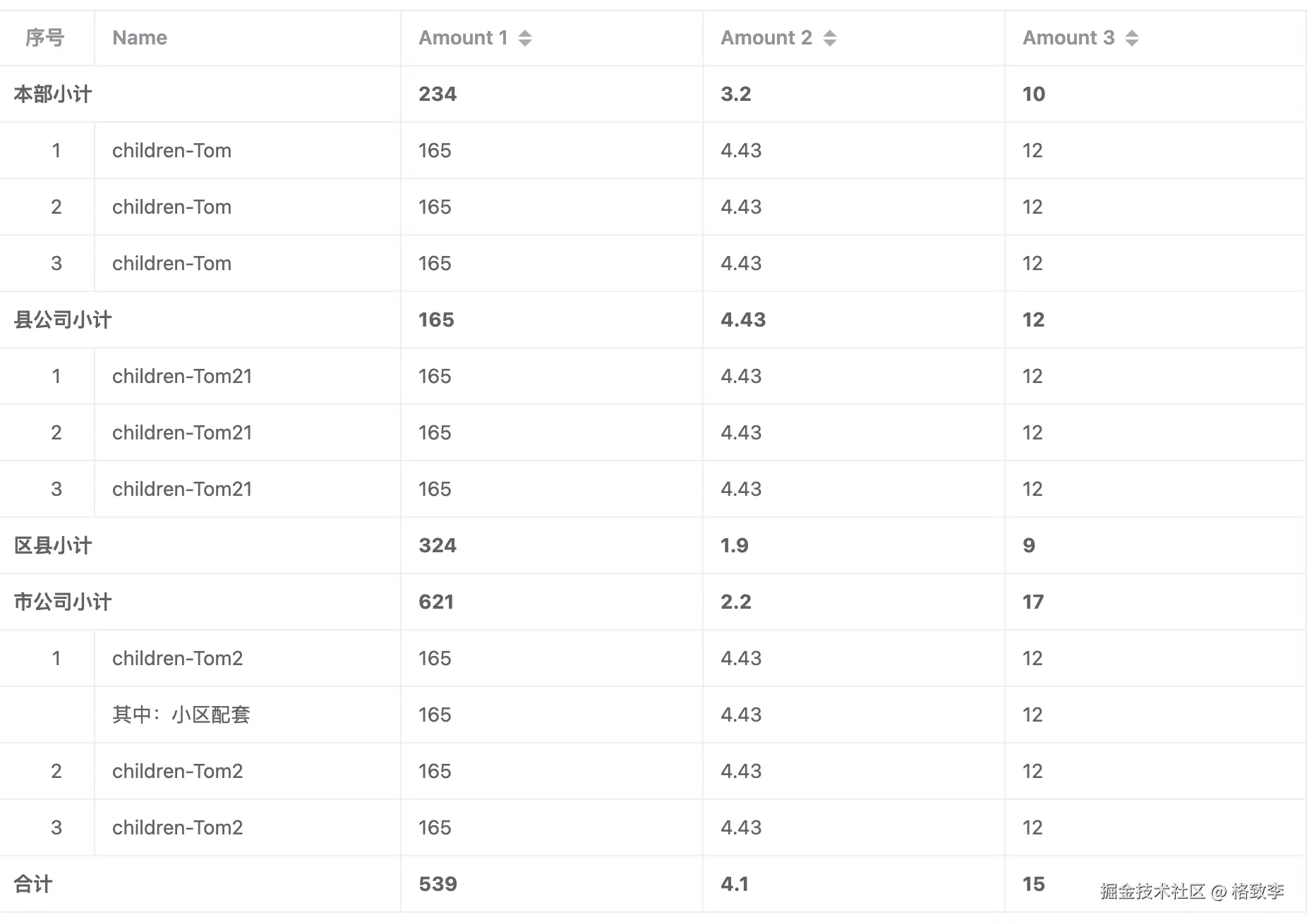This screenshot has width=1307, height=924.
Task: Click the 区县小计 row label
Action: [x=53, y=546]
